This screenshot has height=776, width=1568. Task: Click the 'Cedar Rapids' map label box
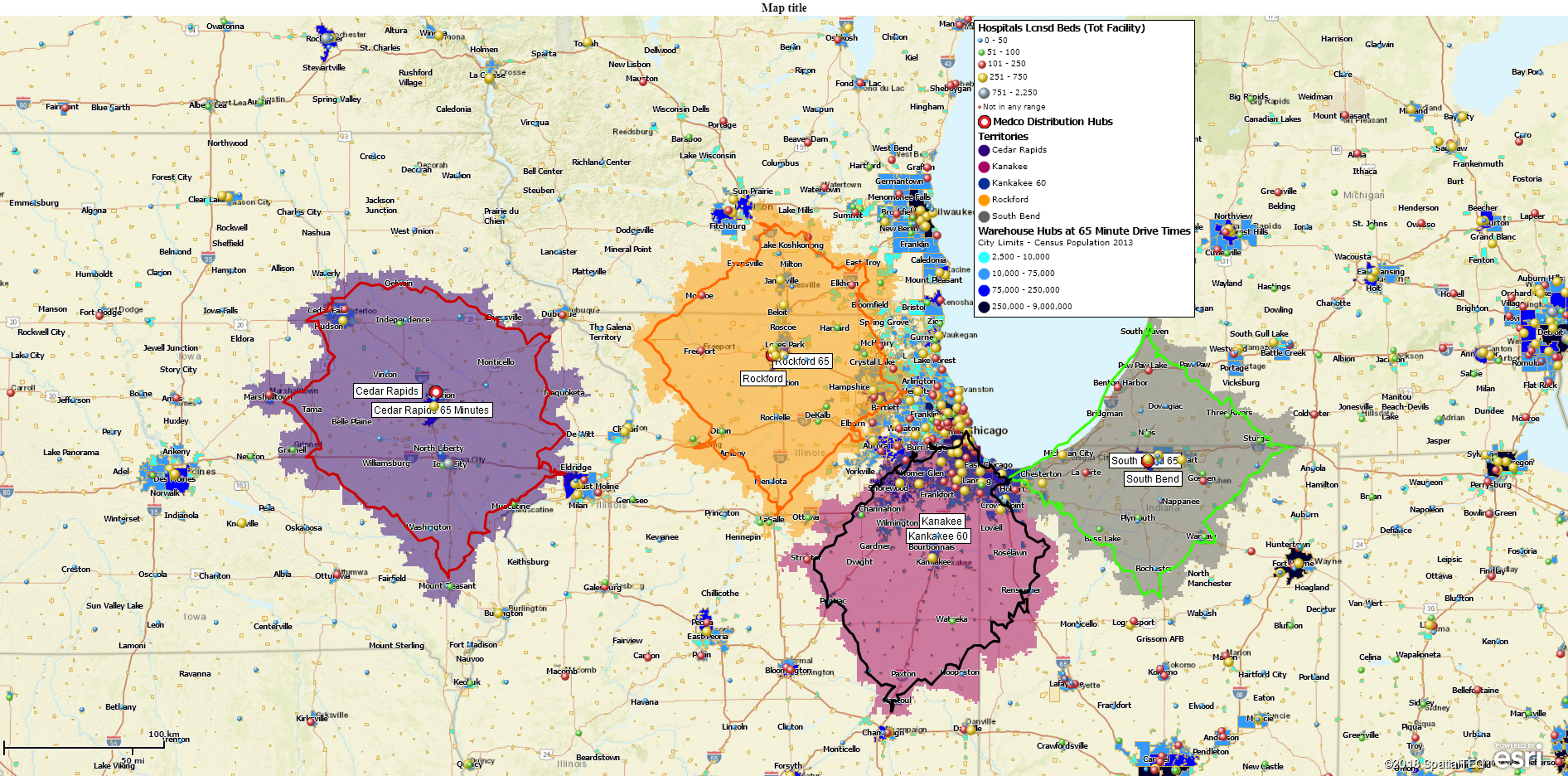(x=387, y=391)
